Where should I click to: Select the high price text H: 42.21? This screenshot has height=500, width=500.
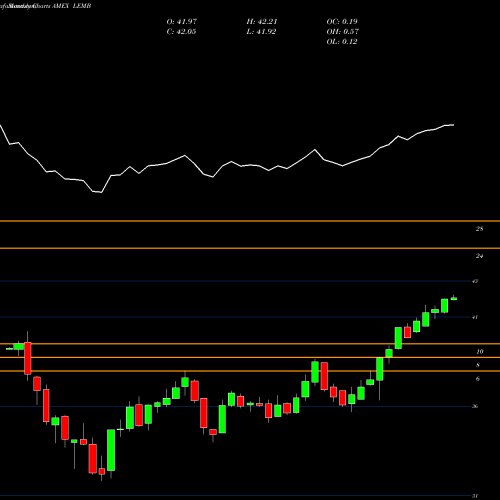pyautogui.click(x=262, y=22)
